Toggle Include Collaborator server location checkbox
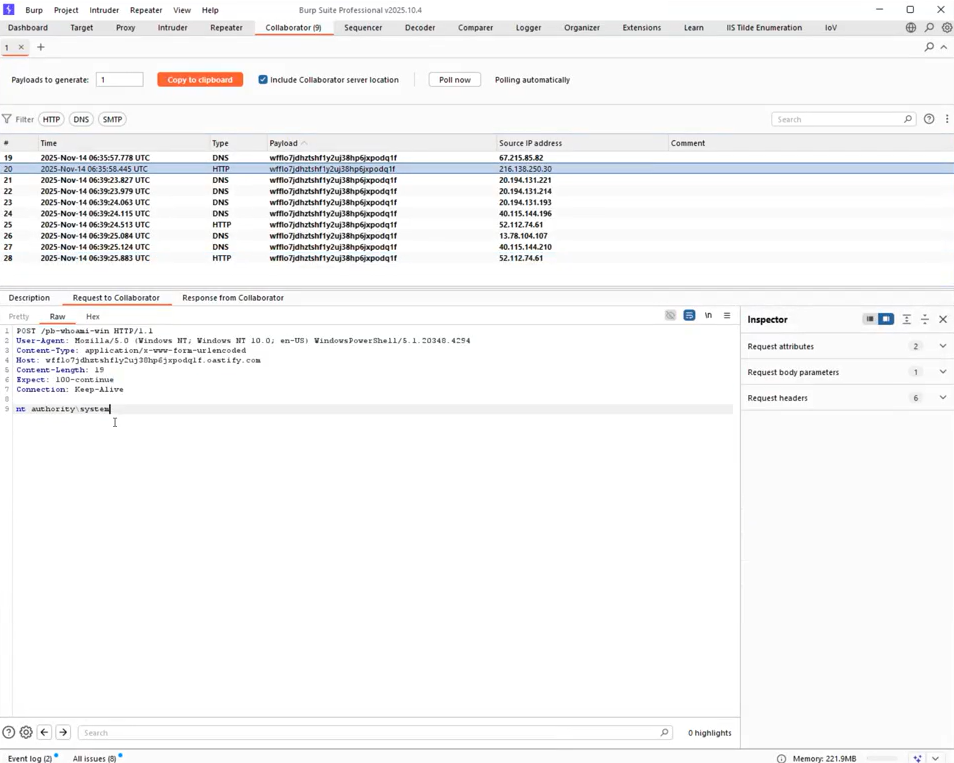954x763 pixels. click(x=263, y=80)
